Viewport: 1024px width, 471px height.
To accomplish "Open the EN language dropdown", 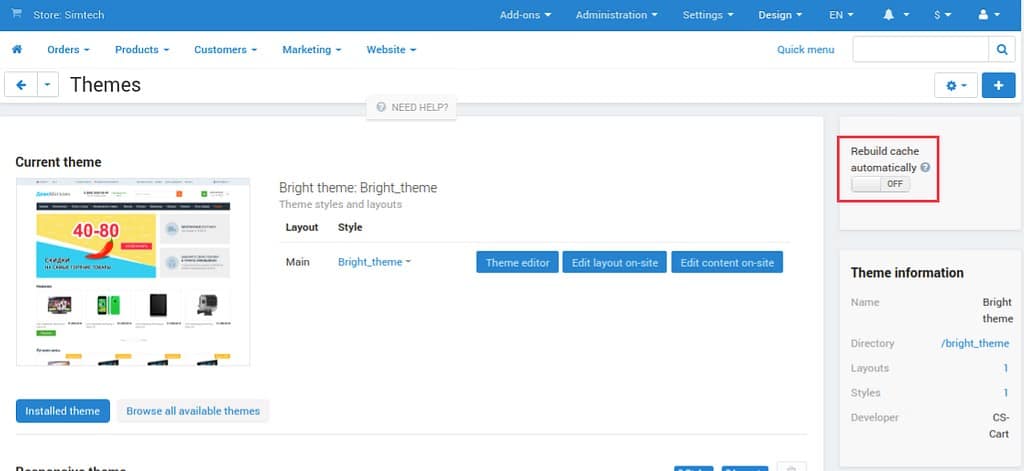I will [841, 14].
